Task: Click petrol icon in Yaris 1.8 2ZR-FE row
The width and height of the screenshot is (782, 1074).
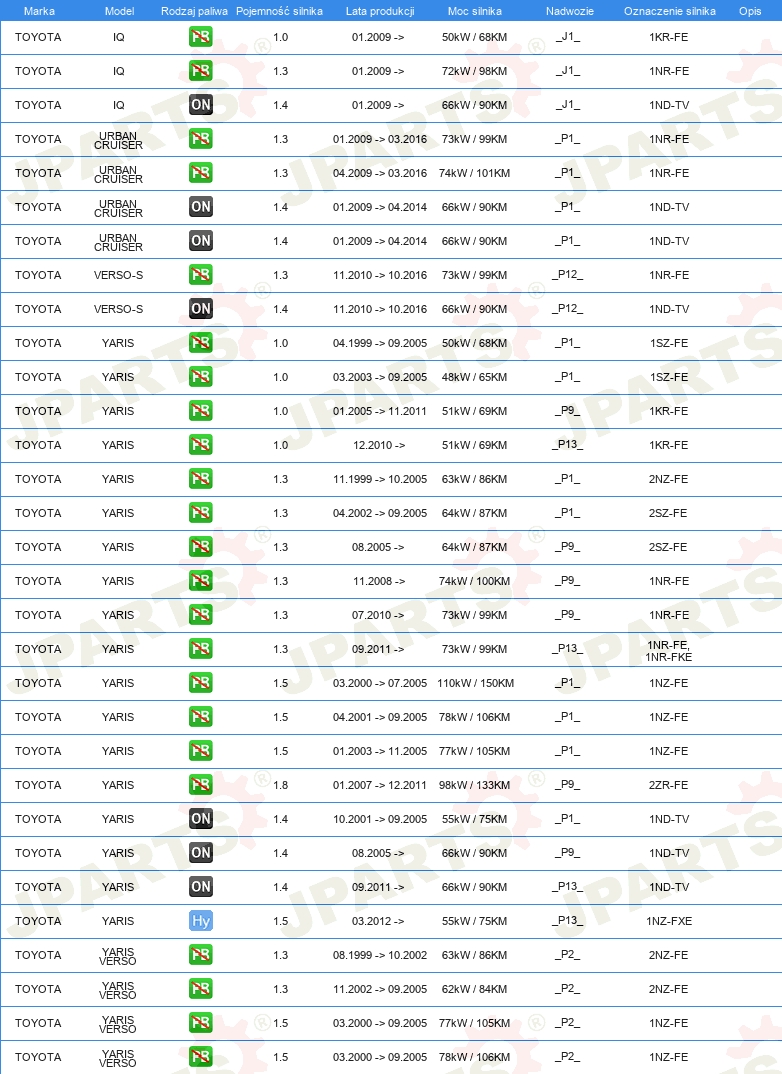Action: pyautogui.click(x=201, y=785)
